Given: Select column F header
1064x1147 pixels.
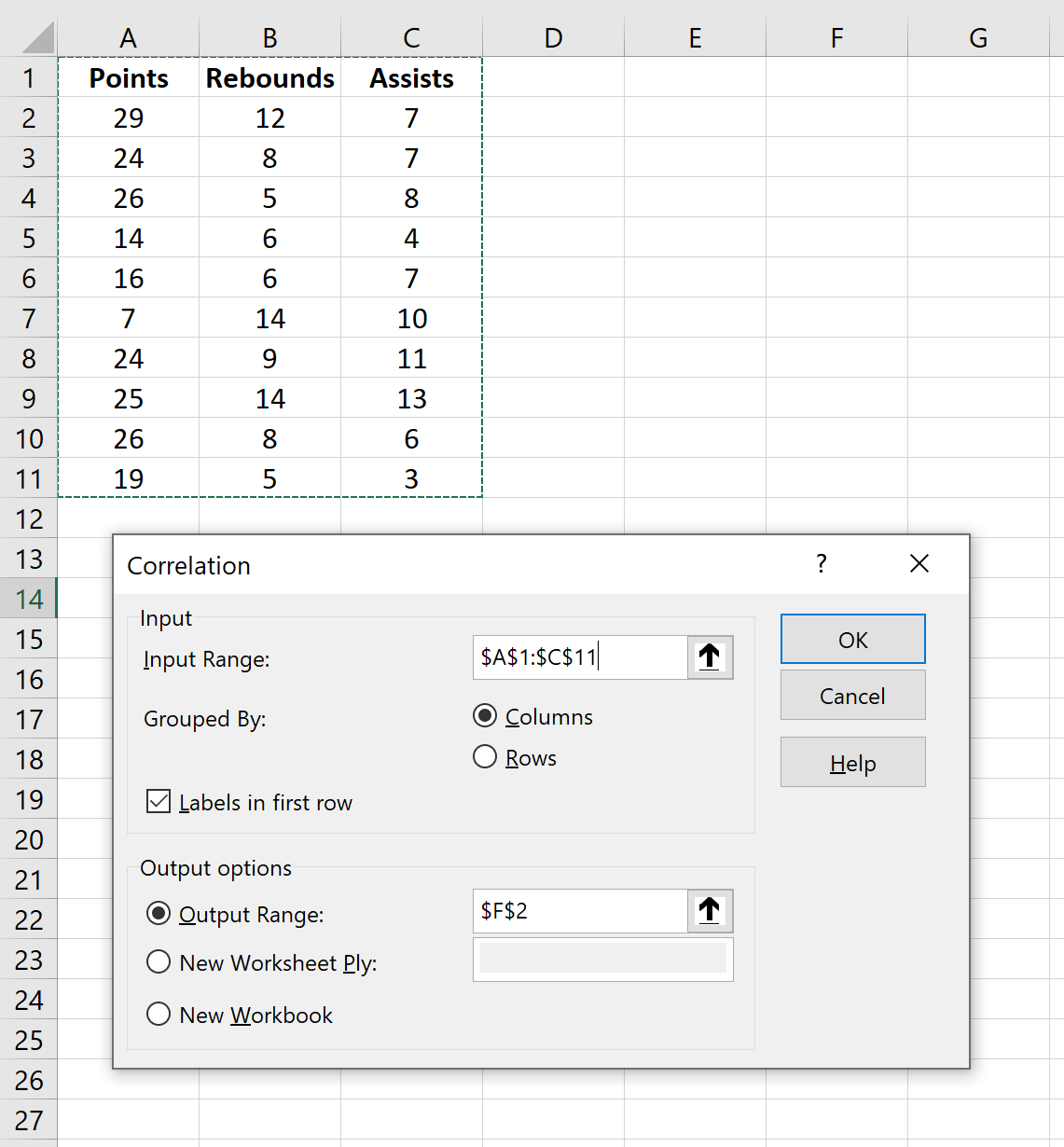Looking at the screenshot, I should click(836, 37).
